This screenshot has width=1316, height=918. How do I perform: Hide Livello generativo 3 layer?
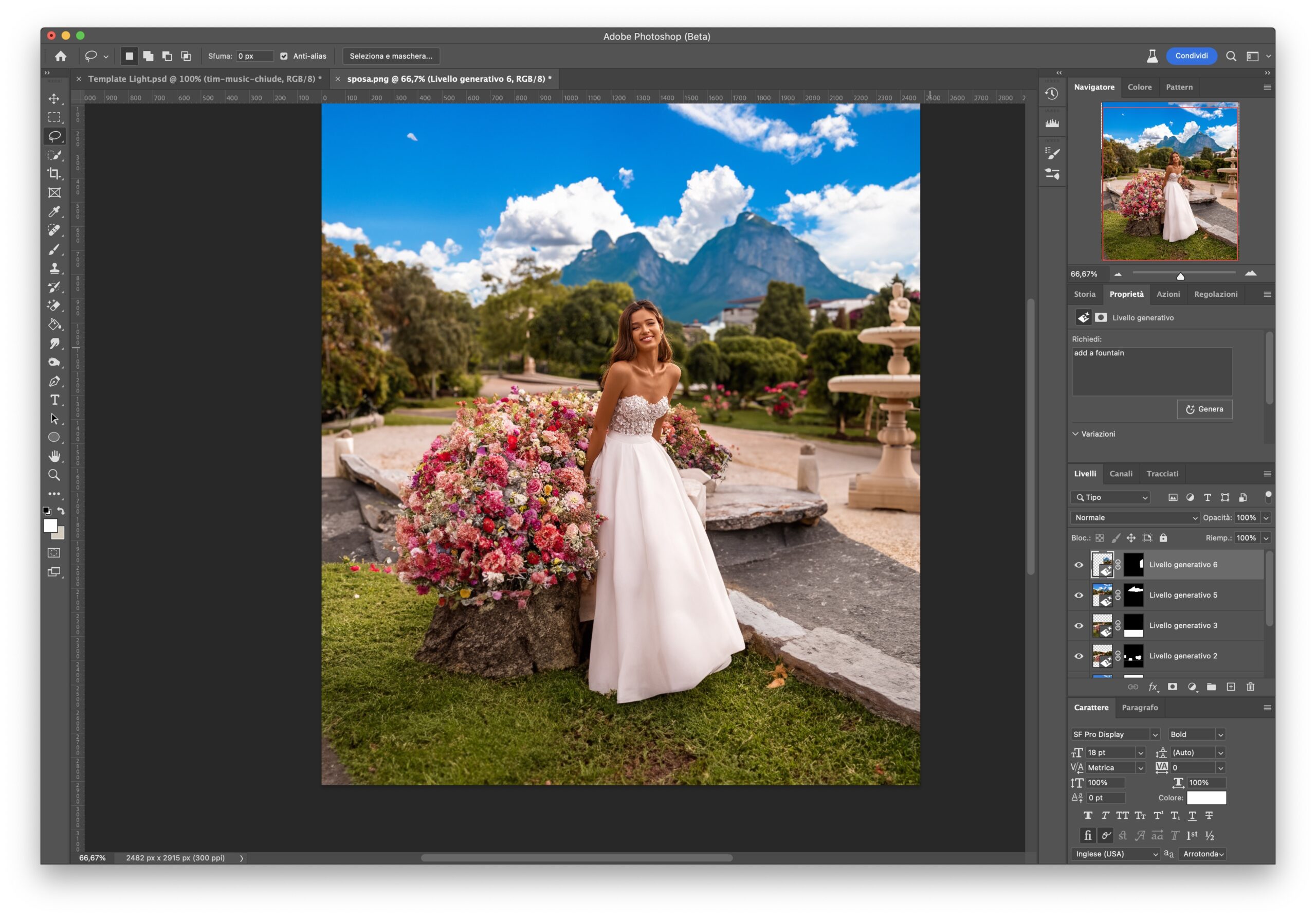tap(1078, 625)
